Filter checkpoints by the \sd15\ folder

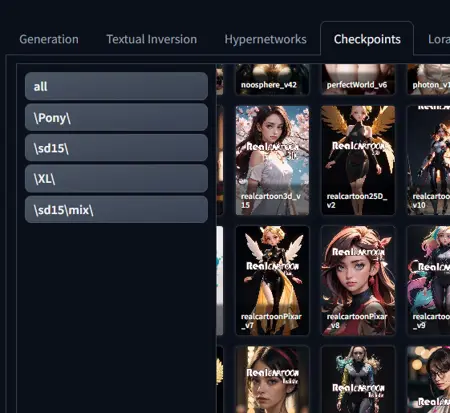[116, 148]
